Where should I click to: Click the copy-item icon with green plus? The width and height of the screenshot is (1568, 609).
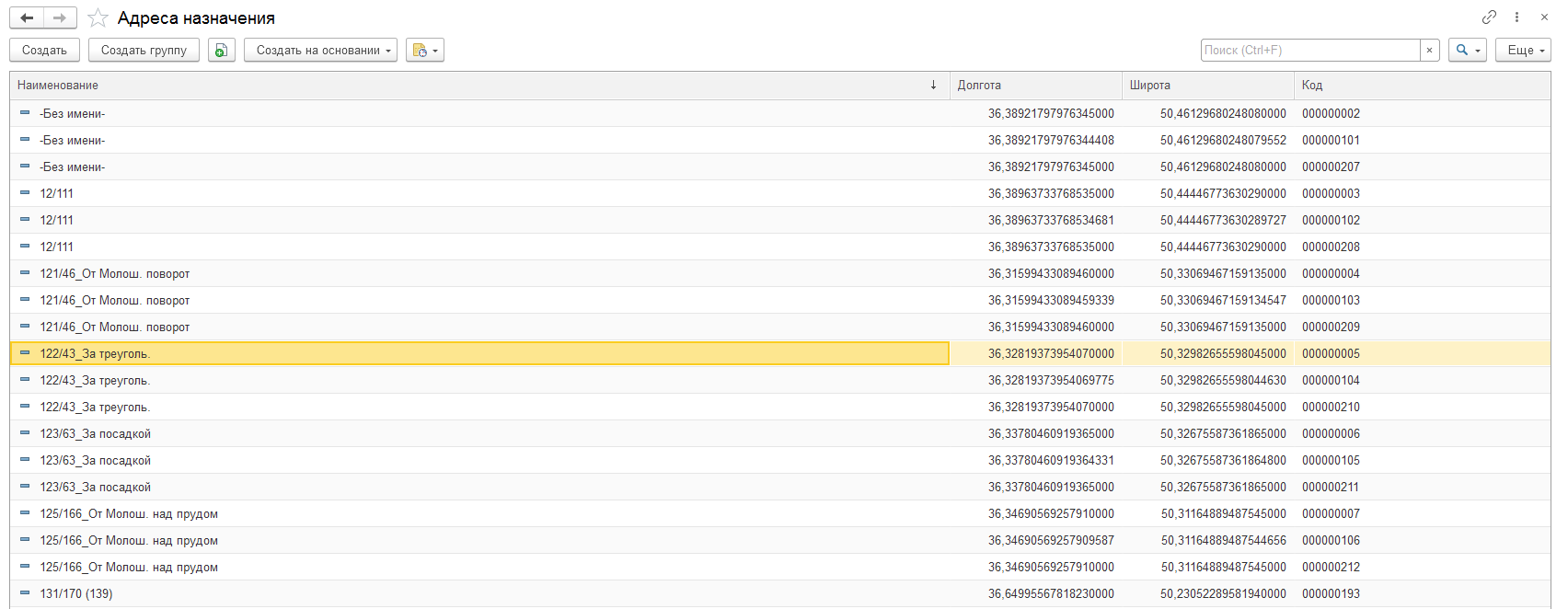[x=221, y=51]
